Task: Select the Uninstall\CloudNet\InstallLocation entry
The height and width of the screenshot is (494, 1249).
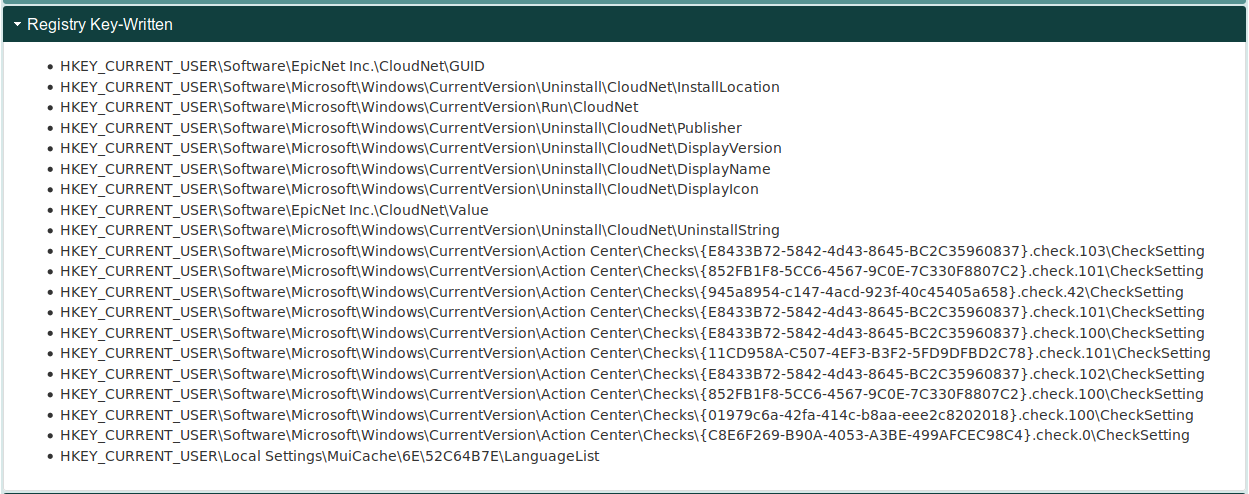Action: pyautogui.click(x=420, y=87)
